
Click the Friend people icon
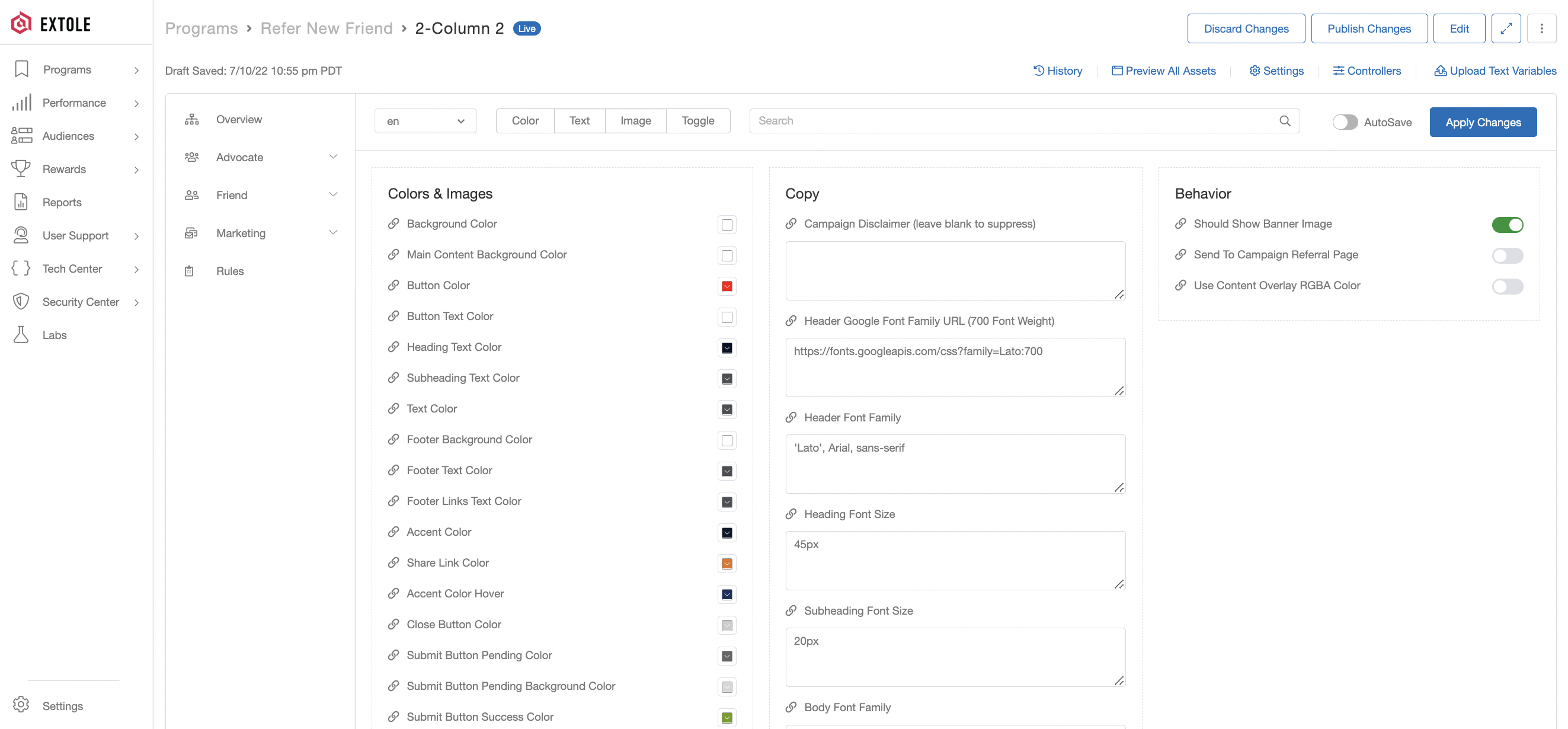click(x=192, y=195)
